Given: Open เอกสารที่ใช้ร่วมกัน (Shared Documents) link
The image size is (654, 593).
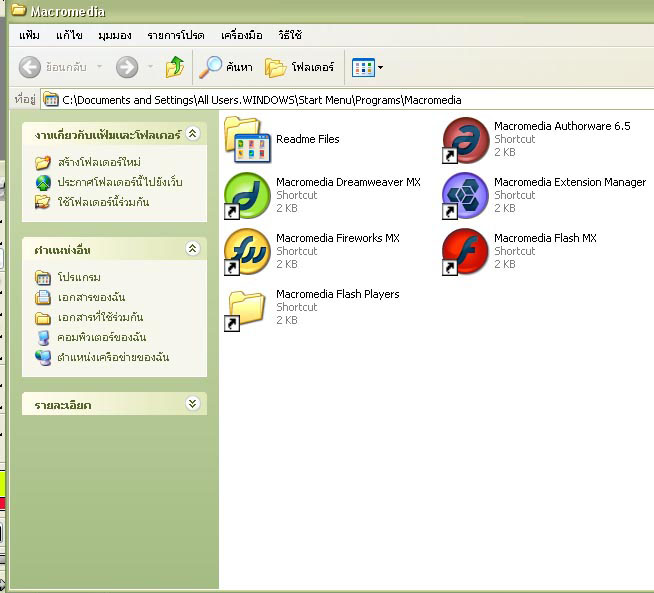Looking at the screenshot, I should point(100,317).
